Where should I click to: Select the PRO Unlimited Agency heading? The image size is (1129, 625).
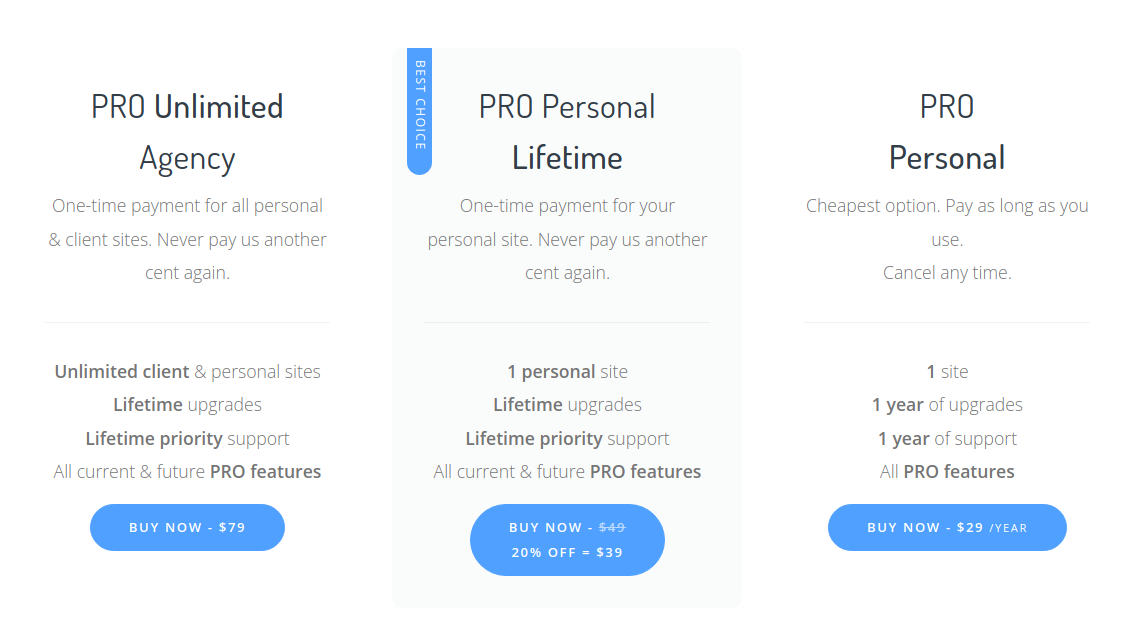pos(187,132)
